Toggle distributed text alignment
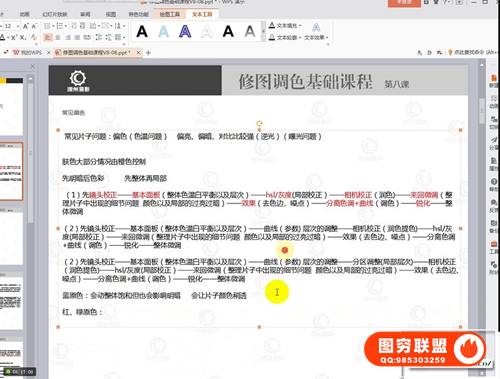Image resolution: width=500 pixels, height=379 pixels. coord(87,37)
